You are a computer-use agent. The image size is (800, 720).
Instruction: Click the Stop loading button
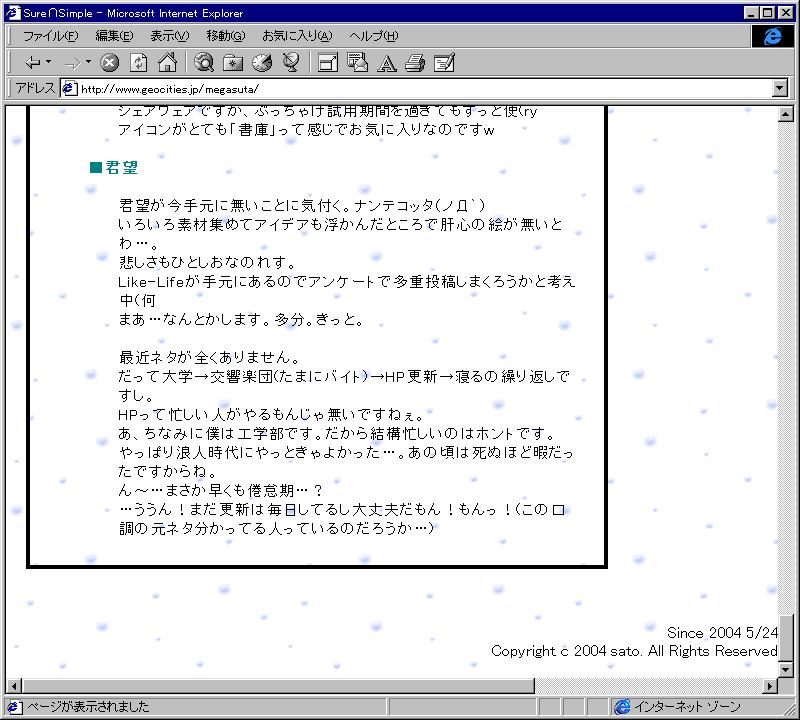(109, 63)
